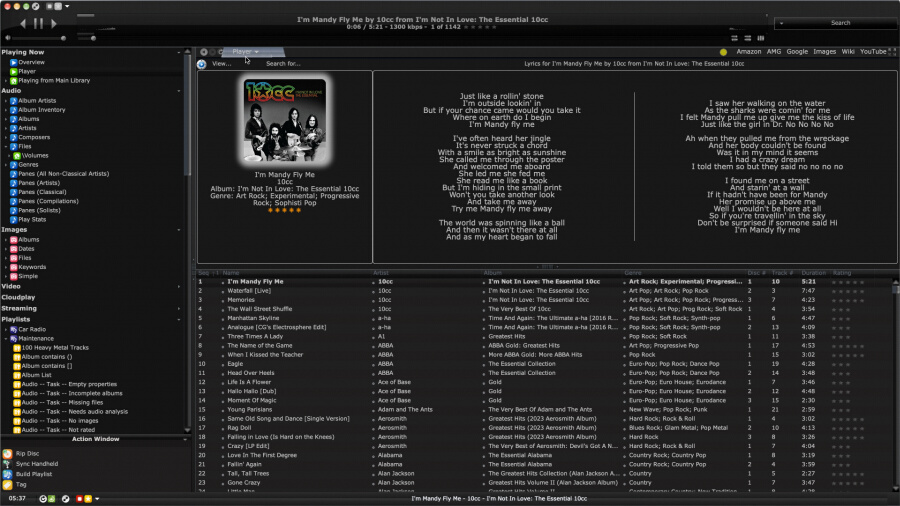
Task: Collapse the Audio section arrow
Action: tap(179, 91)
